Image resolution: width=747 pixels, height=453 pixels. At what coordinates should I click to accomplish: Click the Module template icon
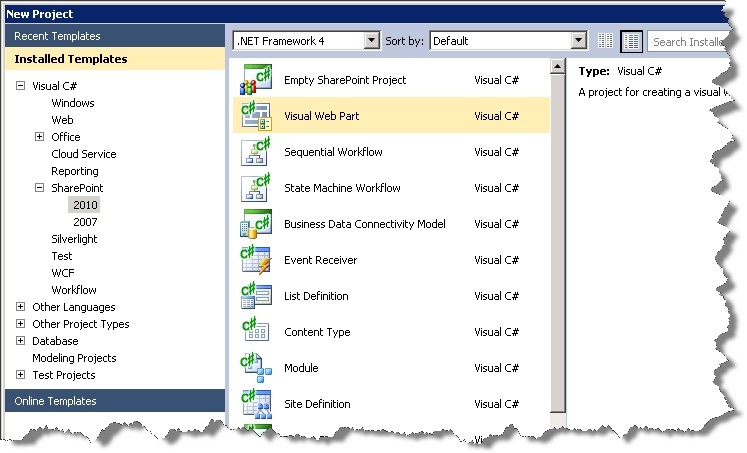pyautogui.click(x=256, y=368)
